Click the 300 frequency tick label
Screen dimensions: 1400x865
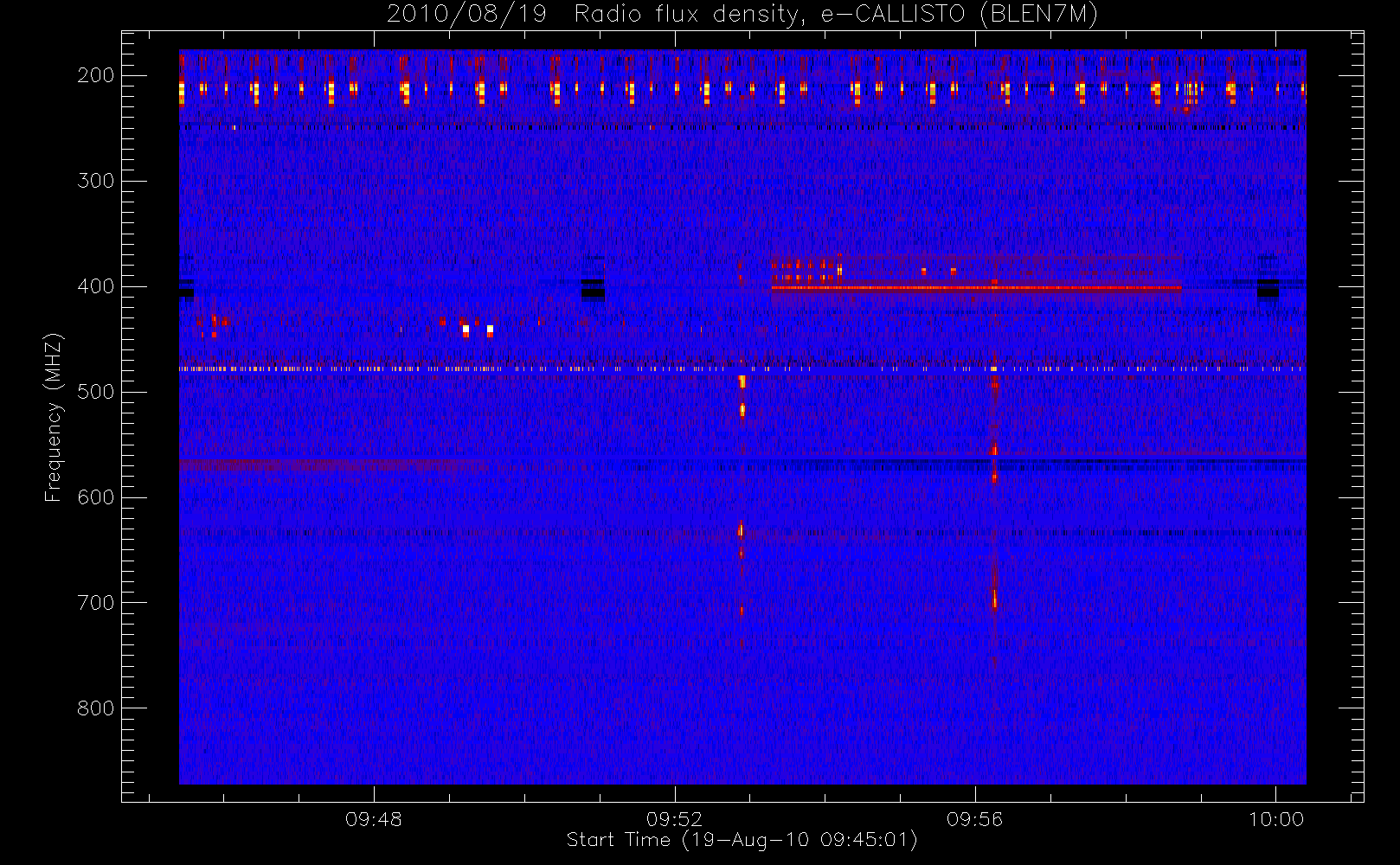click(96, 181)
